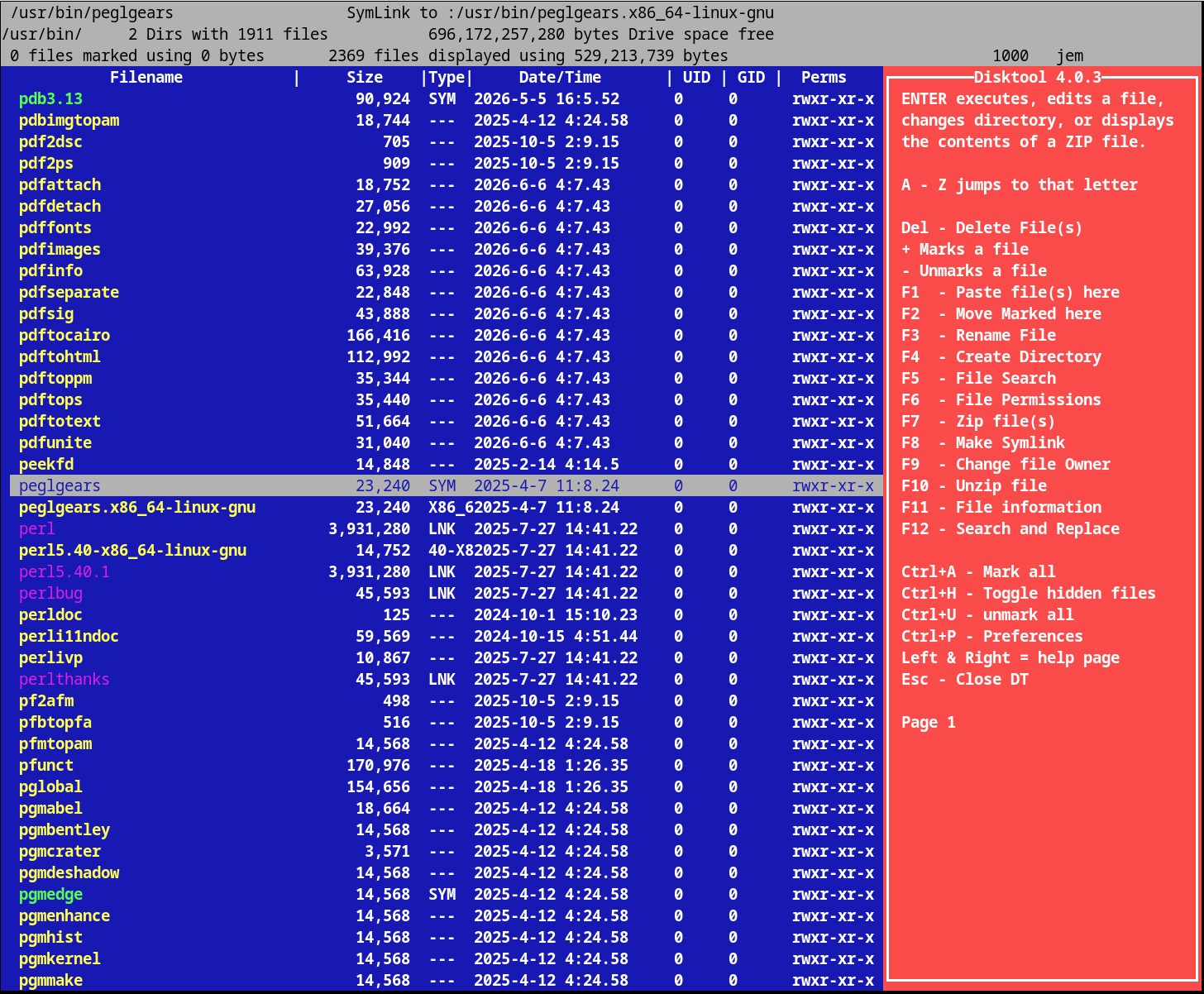This screenshot has height=994, width=1204.
Task: Click the 'F3 - Rename File' help line
Action: coord(979,336)
